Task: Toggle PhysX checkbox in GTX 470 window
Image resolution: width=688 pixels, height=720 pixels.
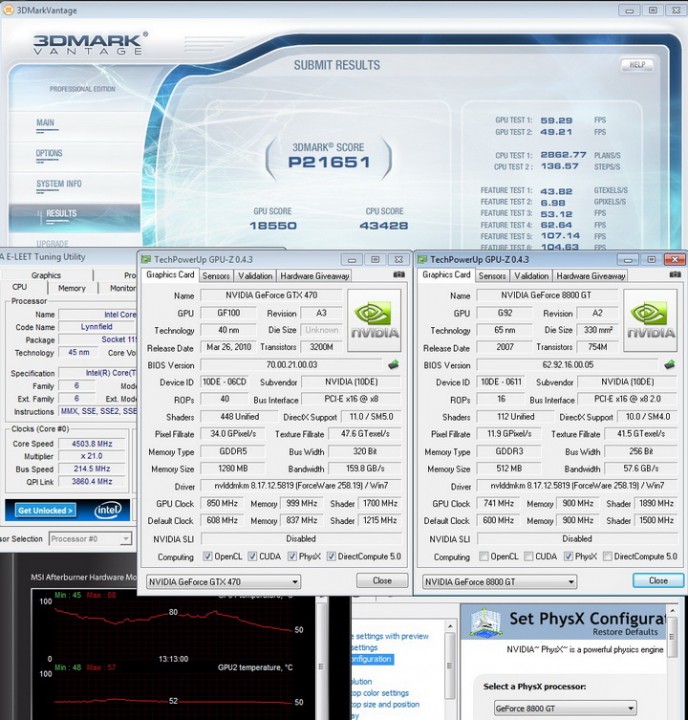Action: click(292, 556)
